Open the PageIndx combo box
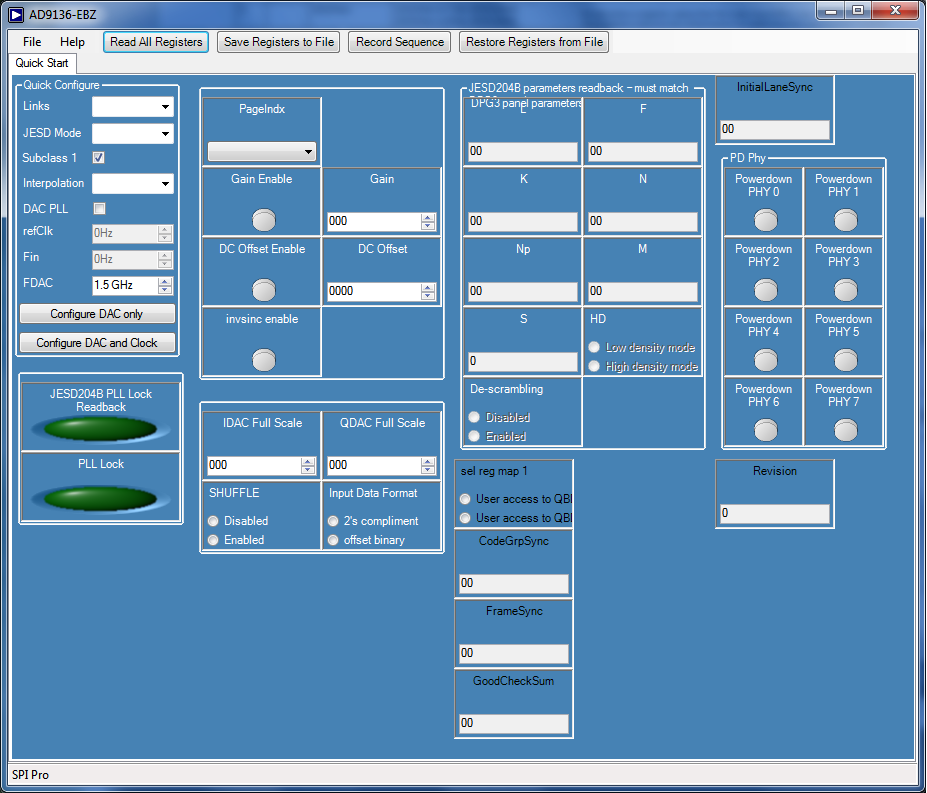Screen dimensions: 927x793 (262, 152)
